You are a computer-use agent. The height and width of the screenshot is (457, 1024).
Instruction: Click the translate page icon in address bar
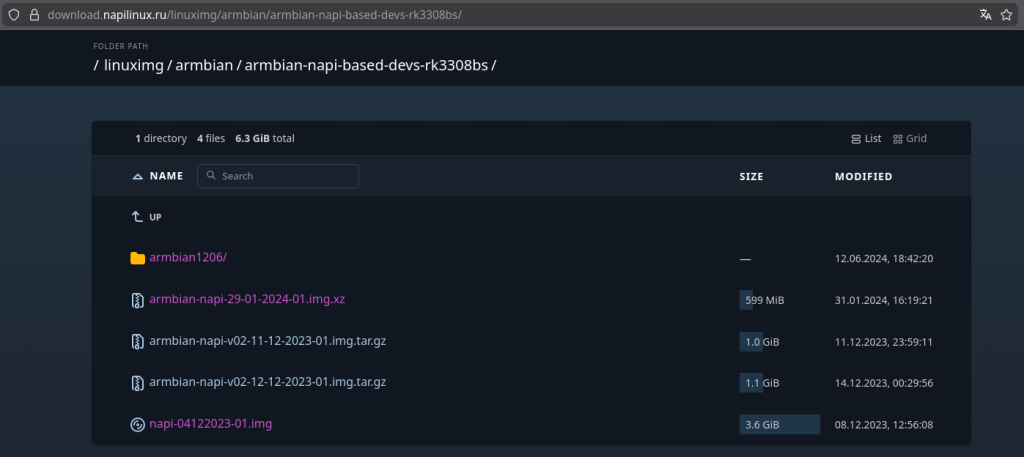tap(986, 15)
